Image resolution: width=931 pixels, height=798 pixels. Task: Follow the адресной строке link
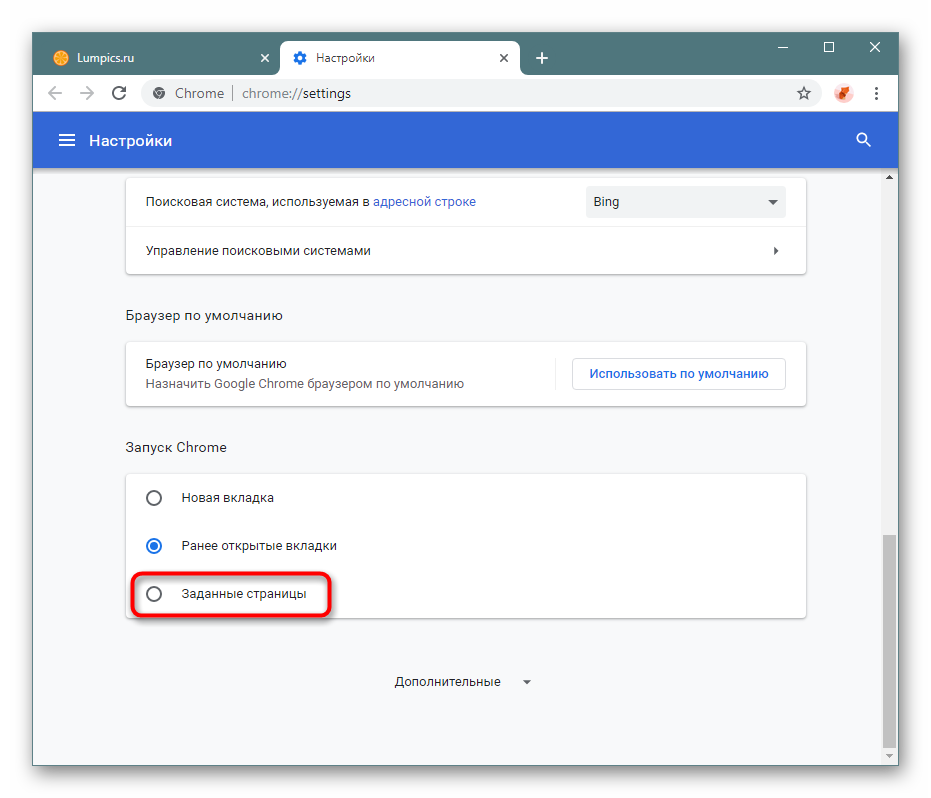point(424,202)
